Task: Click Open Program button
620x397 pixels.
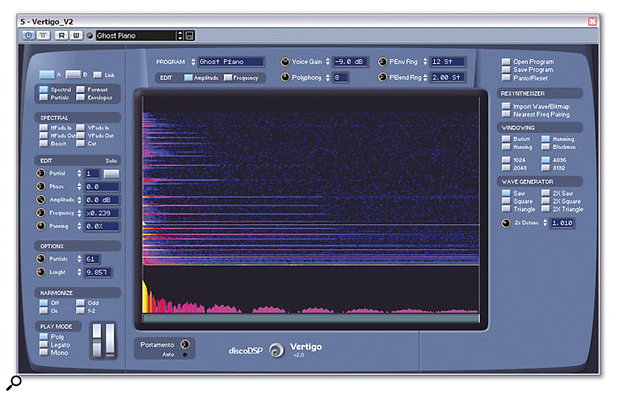Action: coord(506,62)
